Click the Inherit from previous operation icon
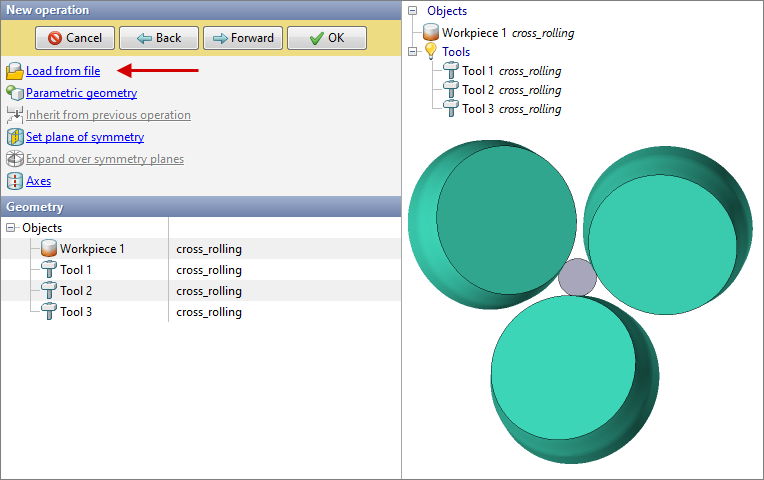The width and height of the screenshot is (764, 480). pos(14,115)
